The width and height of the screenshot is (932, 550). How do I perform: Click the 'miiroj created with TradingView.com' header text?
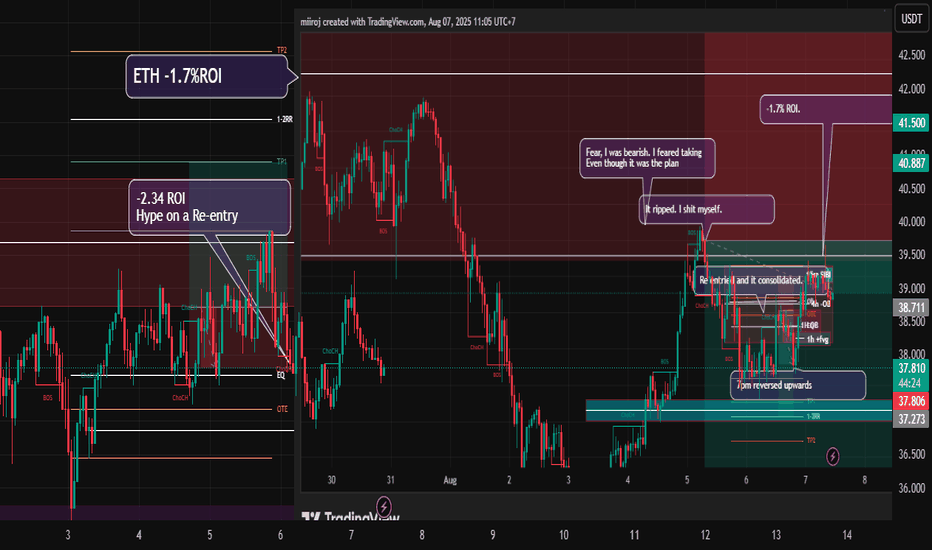pyautogui.click(x=408, y=22)
